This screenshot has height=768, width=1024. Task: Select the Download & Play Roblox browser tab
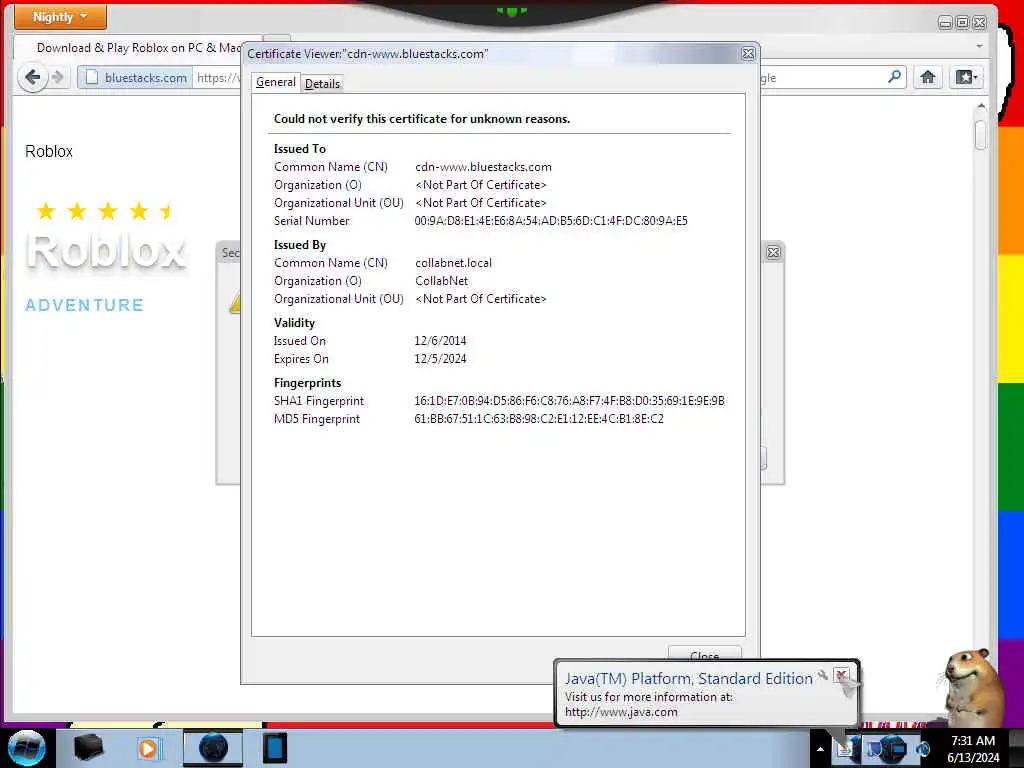(x=138, y=48)
